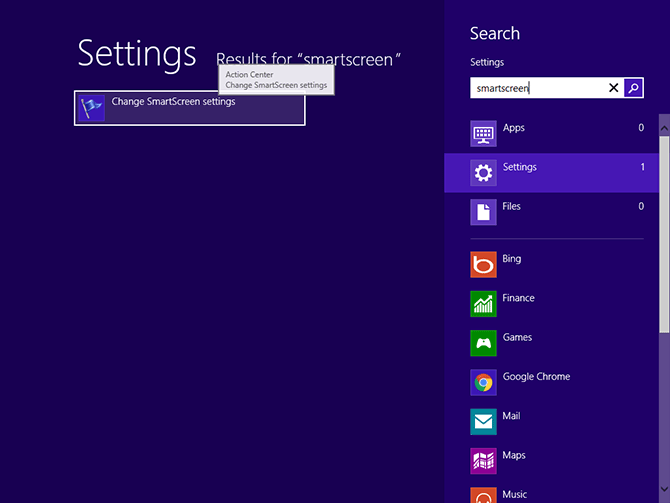Click the Files result count 0
The image size is (670, 503).
coord(641,206)
